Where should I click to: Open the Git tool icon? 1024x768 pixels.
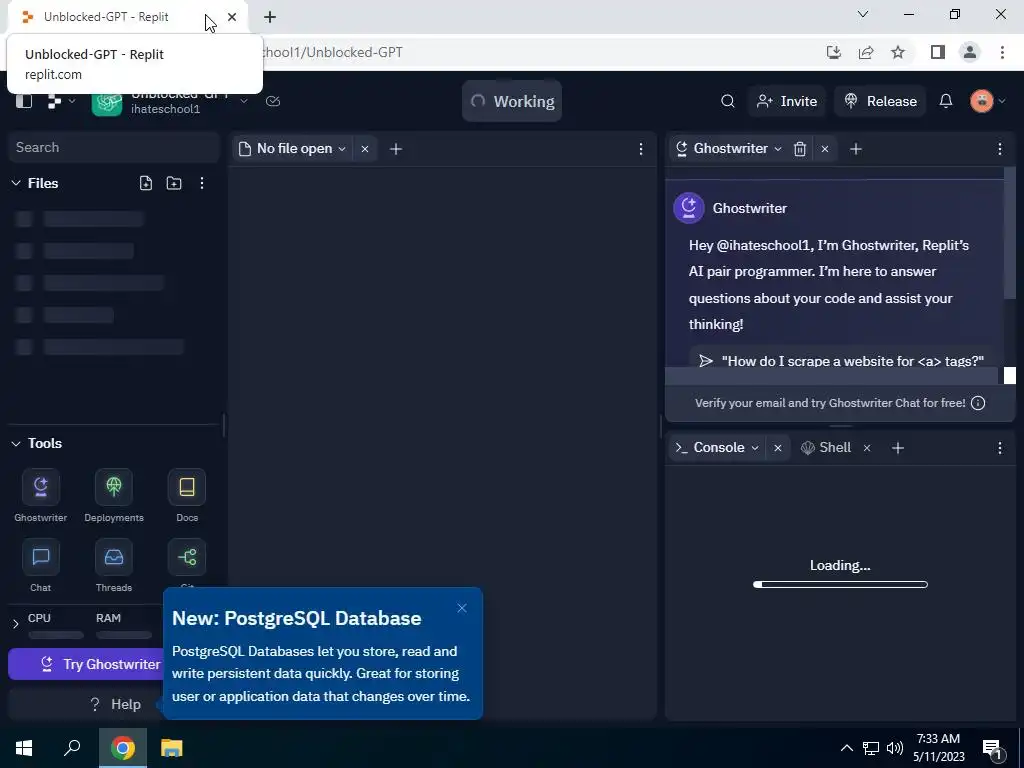coord(187,558)
